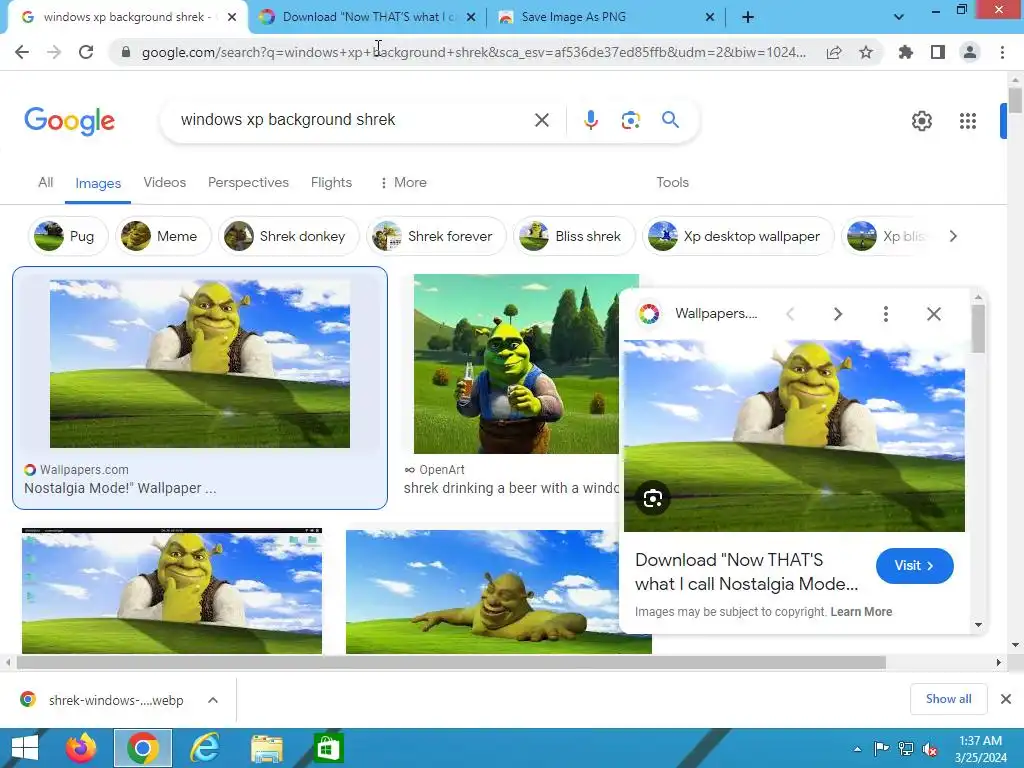Open the Wallpapers.com Nostalgia Mode result thumbnail

click(200, 364)
